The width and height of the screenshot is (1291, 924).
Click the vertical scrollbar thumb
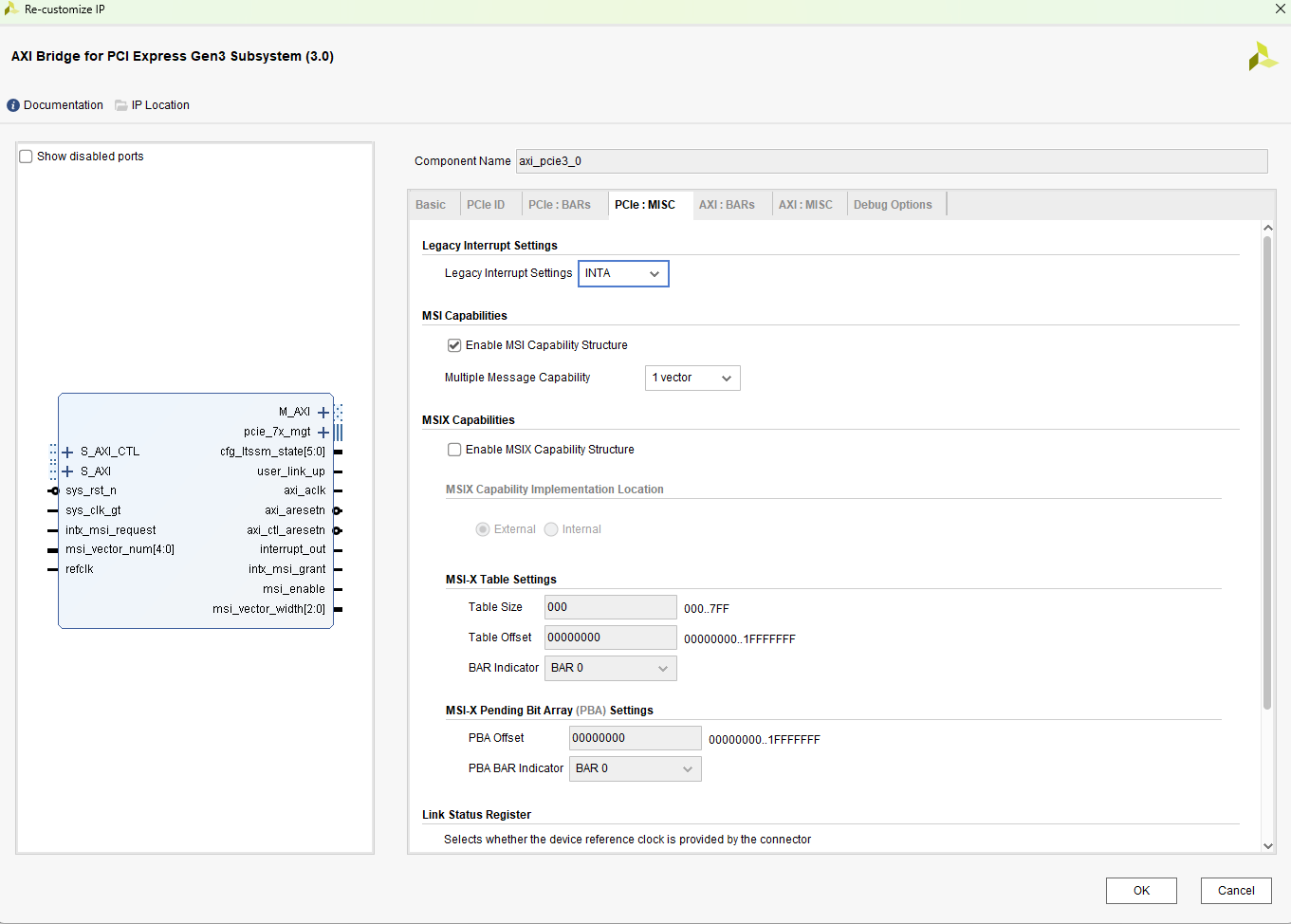point(1267,472)
